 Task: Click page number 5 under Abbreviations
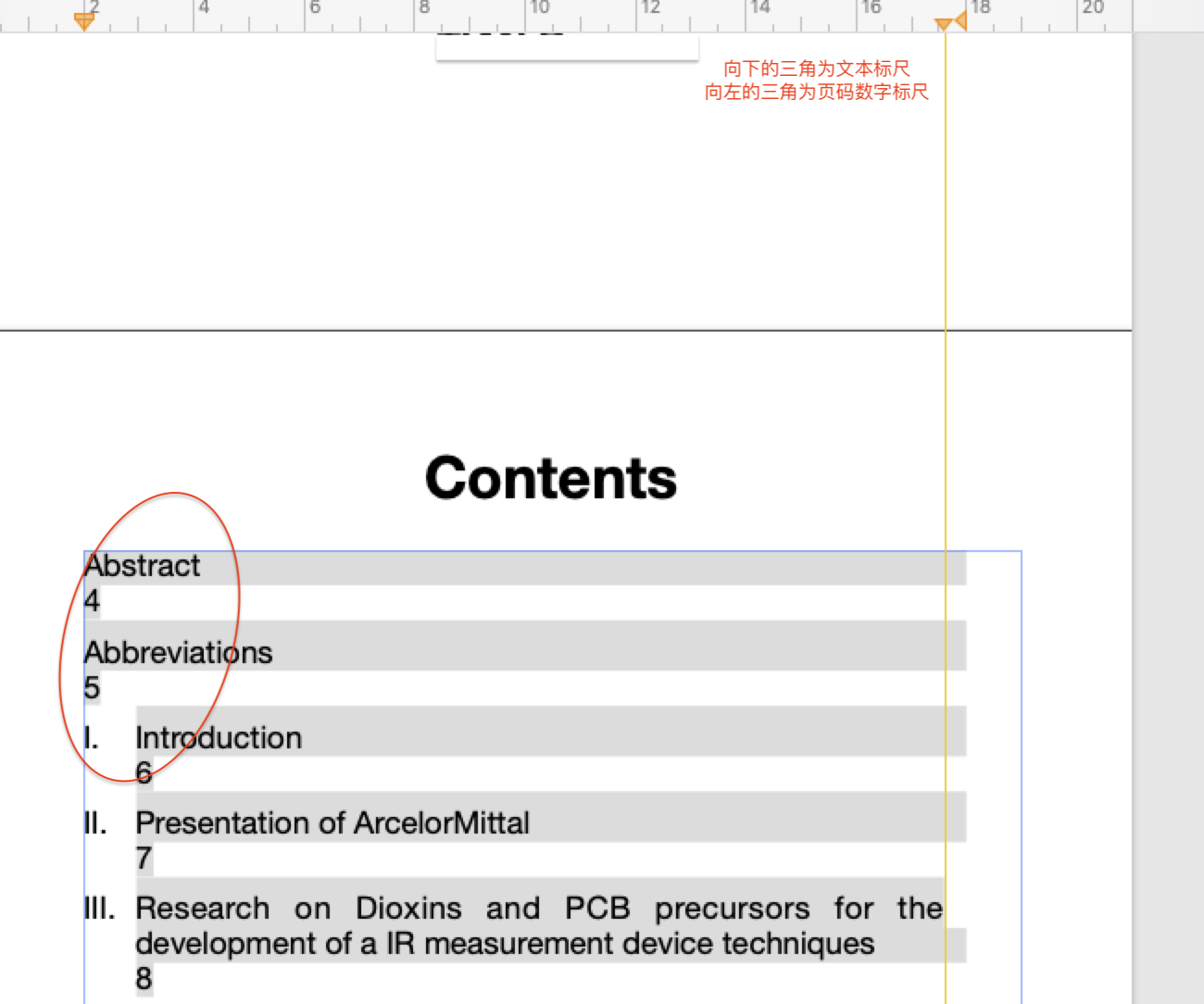(x=92, y=688)
